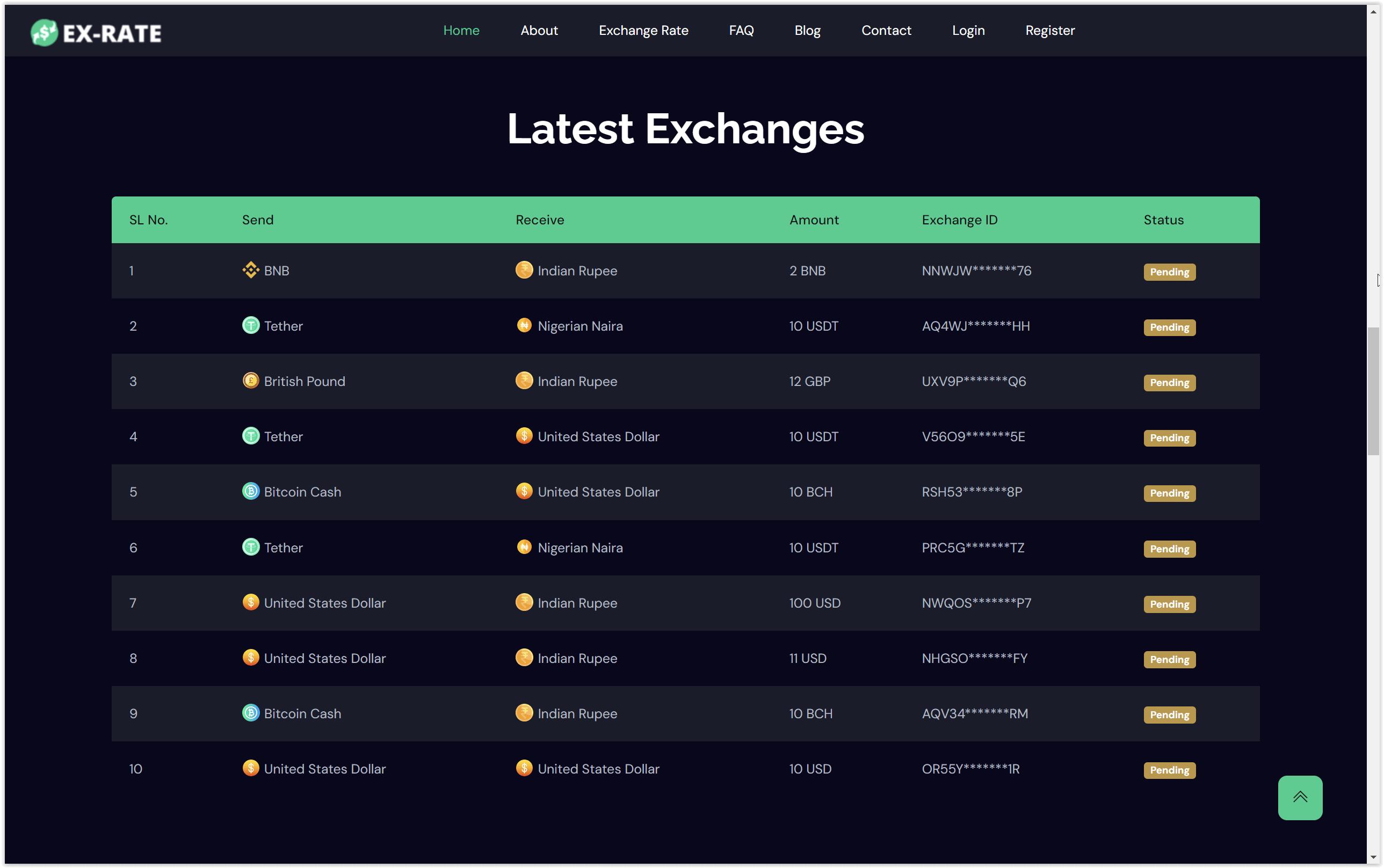Click the Register link
The height and width of the screenshot is (868, 1384).
[1050, 30]
